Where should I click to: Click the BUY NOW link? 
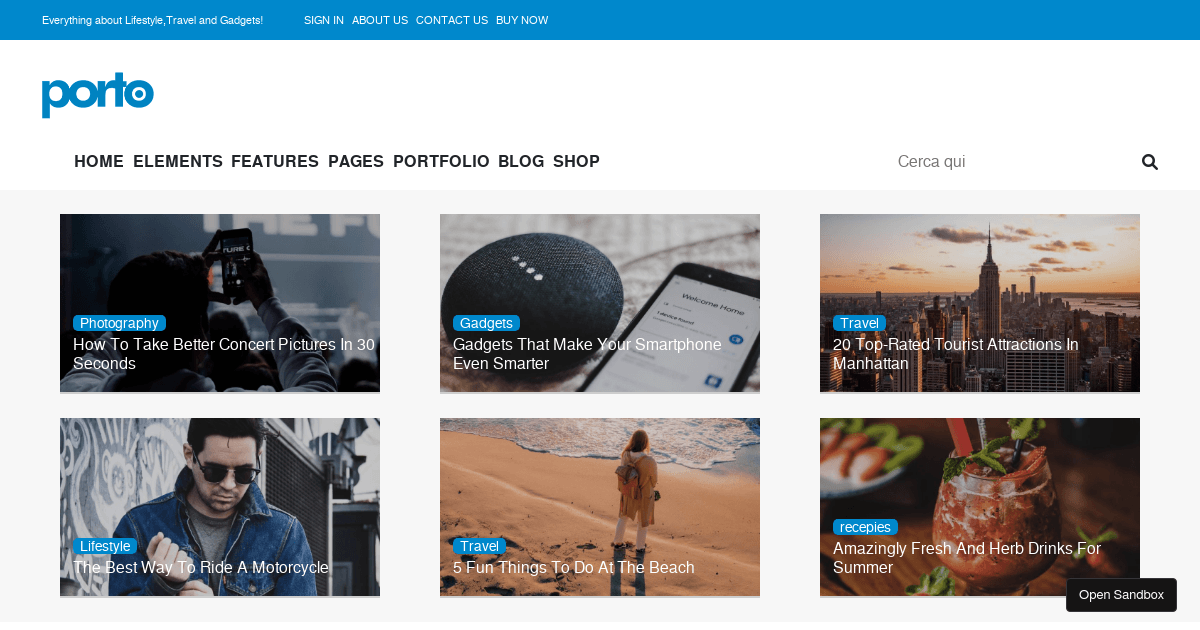522,20
